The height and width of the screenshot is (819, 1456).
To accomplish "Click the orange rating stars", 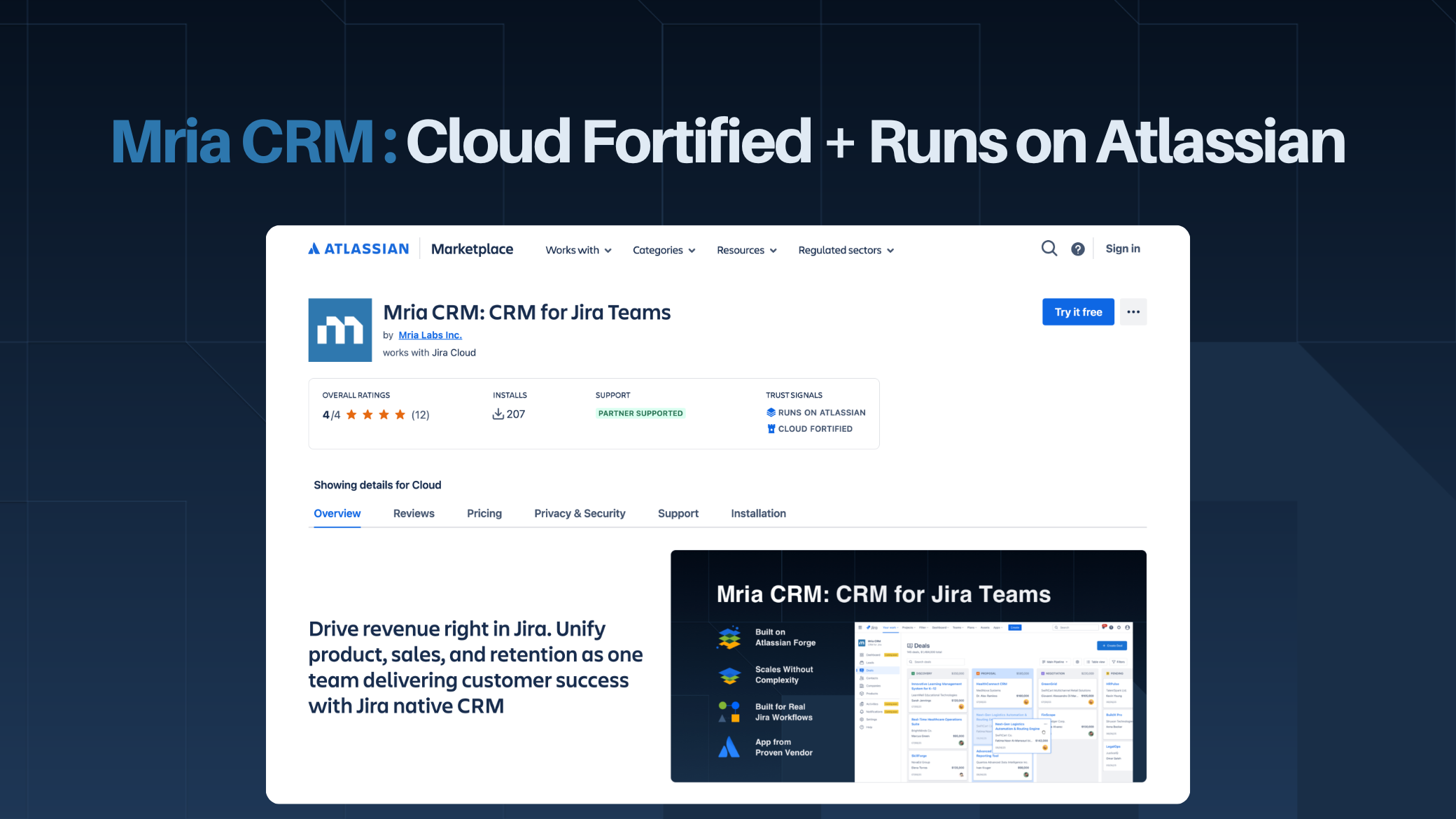I will [x=376, y=415].
